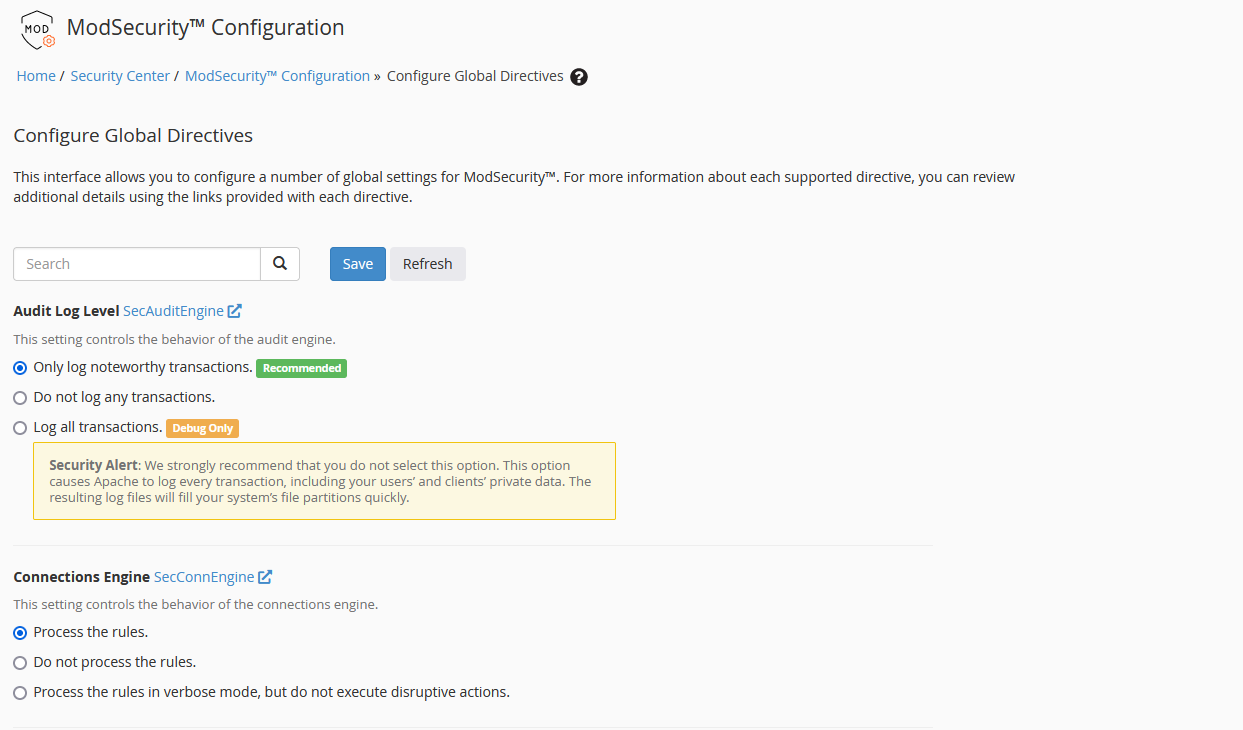Open Security Center from breadcrumbs
This screenshot has width=1243, height=730.
(120, 75)
